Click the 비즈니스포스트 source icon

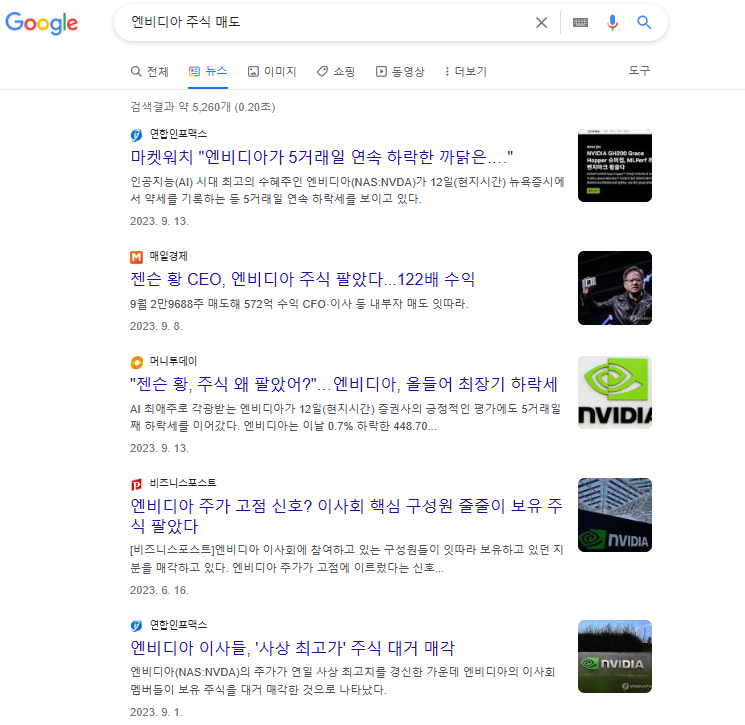(x=136, y=484)
